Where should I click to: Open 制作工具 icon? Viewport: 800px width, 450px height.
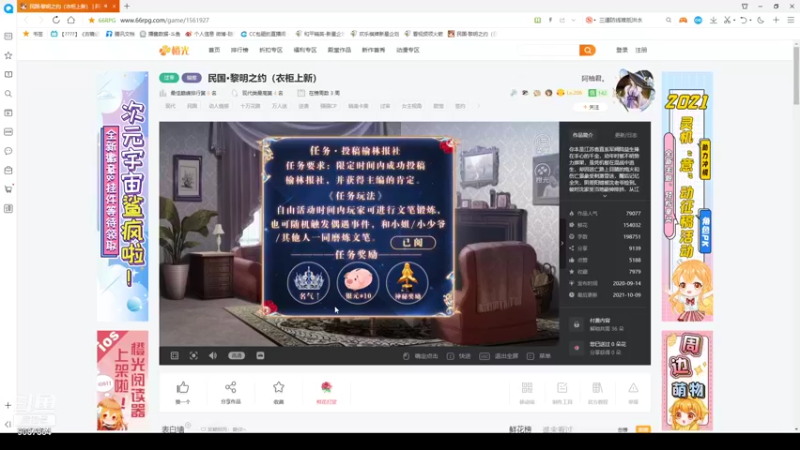point(562,393)
